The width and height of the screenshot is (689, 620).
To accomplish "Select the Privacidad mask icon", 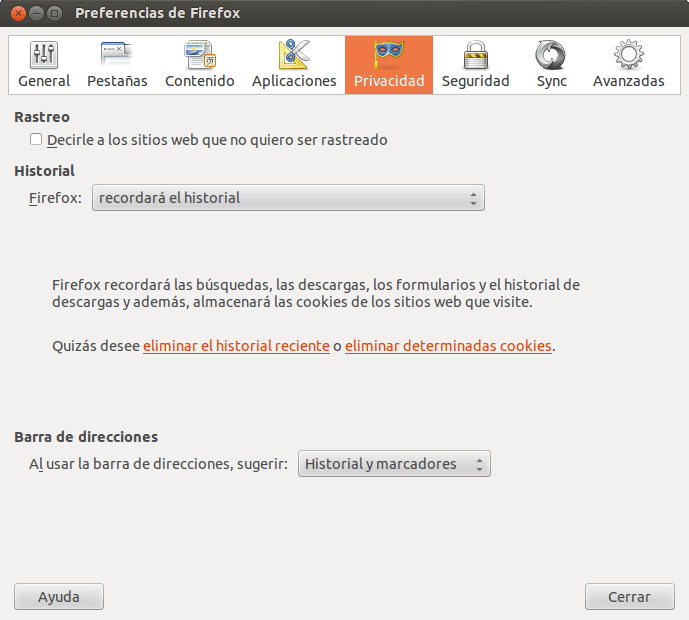I will click(389, 54).
